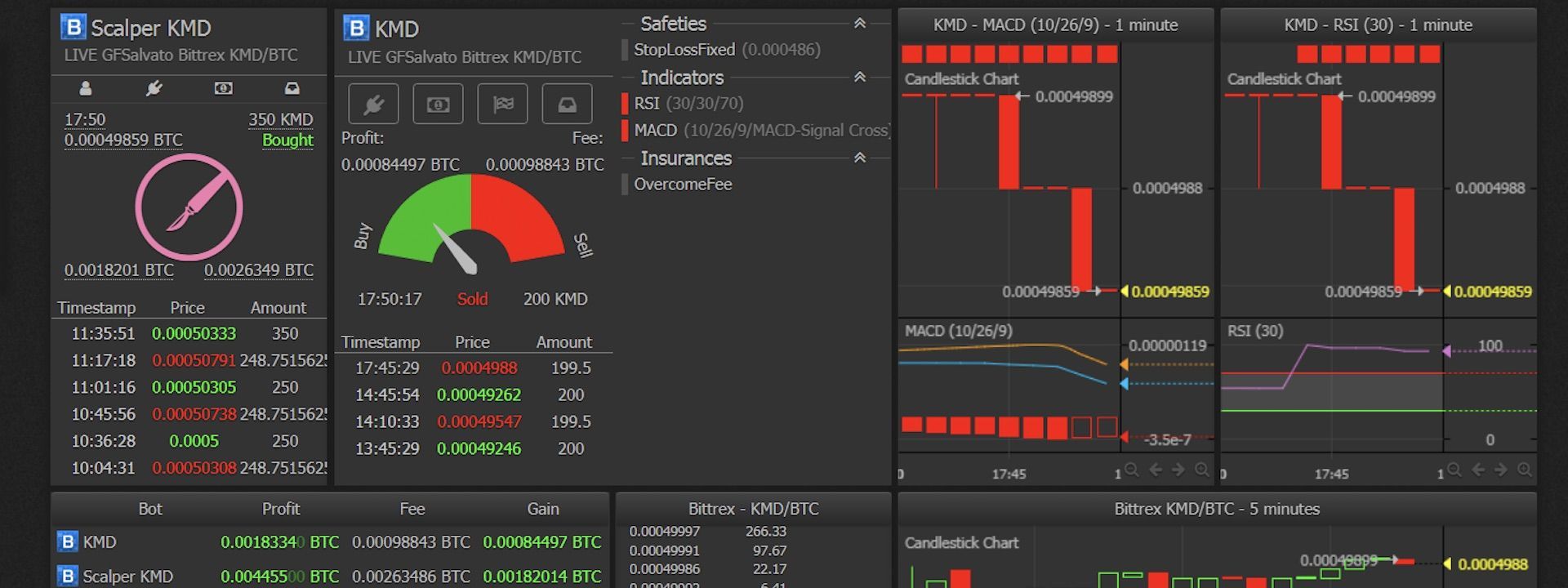
Task: Zoom out on the MACD 1 minute chart
Action: [x=1131, y=470]
